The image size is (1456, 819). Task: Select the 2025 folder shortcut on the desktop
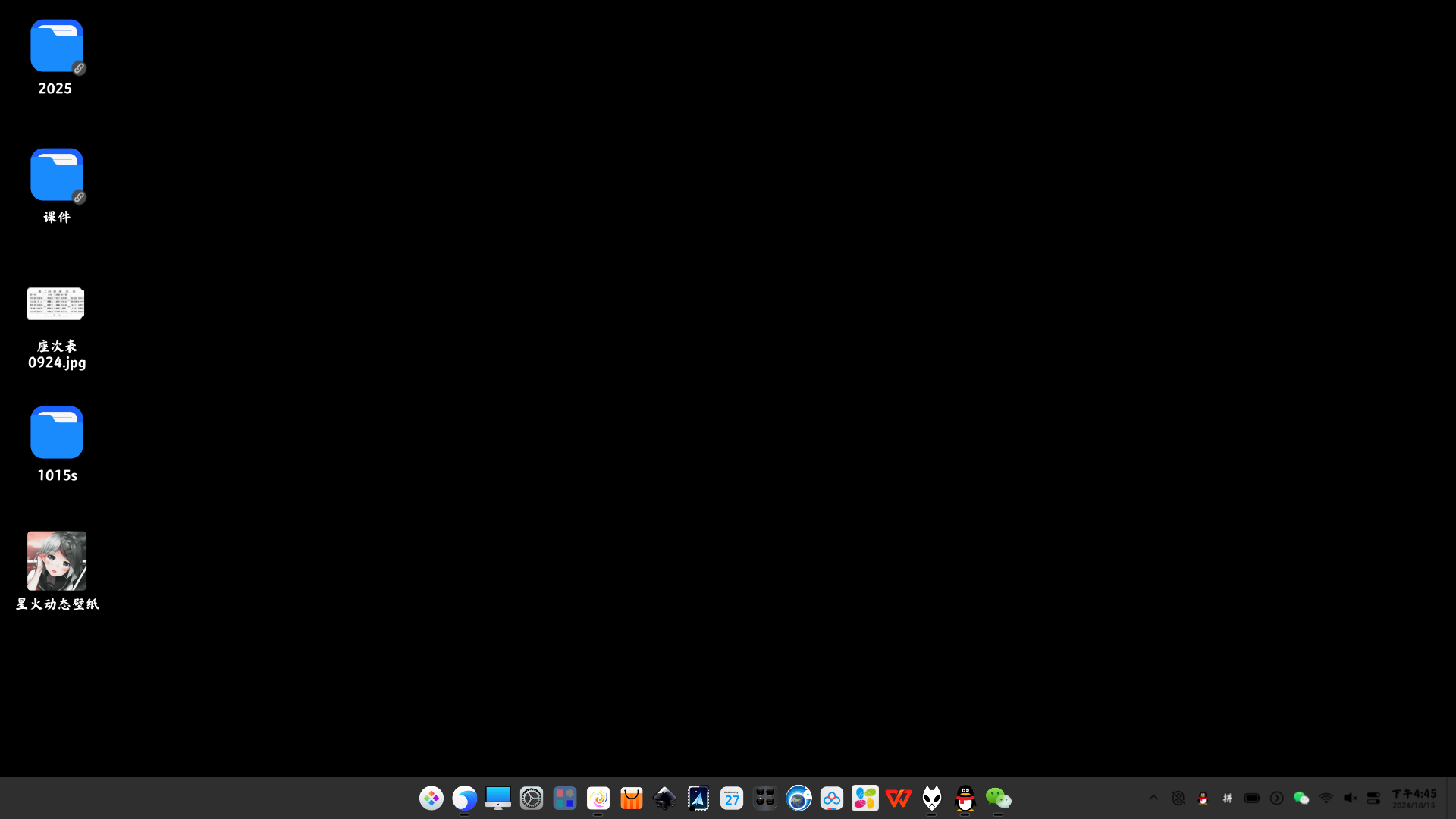point(57,58)
